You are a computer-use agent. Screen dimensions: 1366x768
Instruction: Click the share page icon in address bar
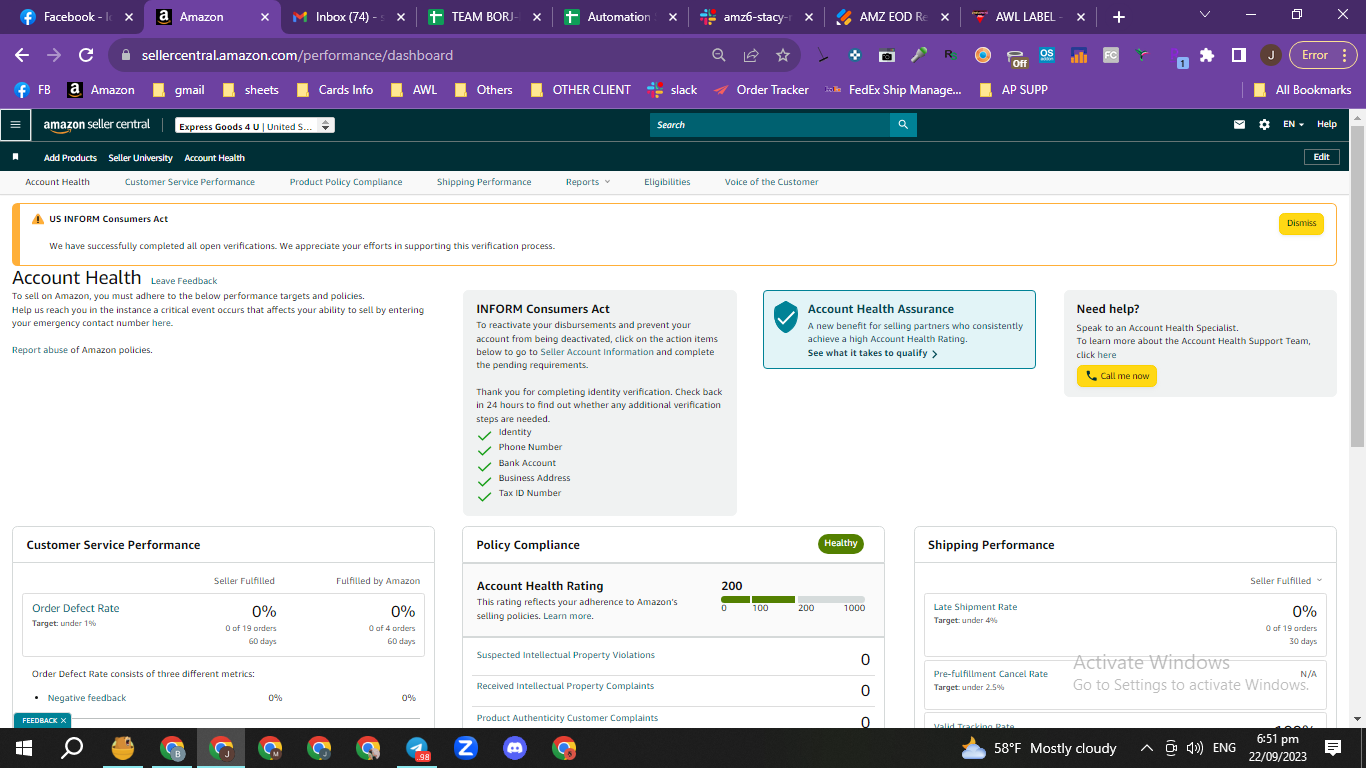(x=751, y=55)
